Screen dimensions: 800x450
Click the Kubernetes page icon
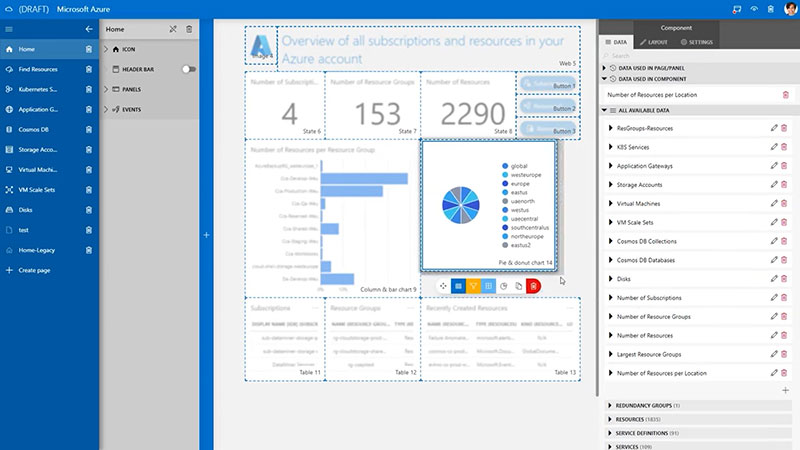click(x=9, y=89)
